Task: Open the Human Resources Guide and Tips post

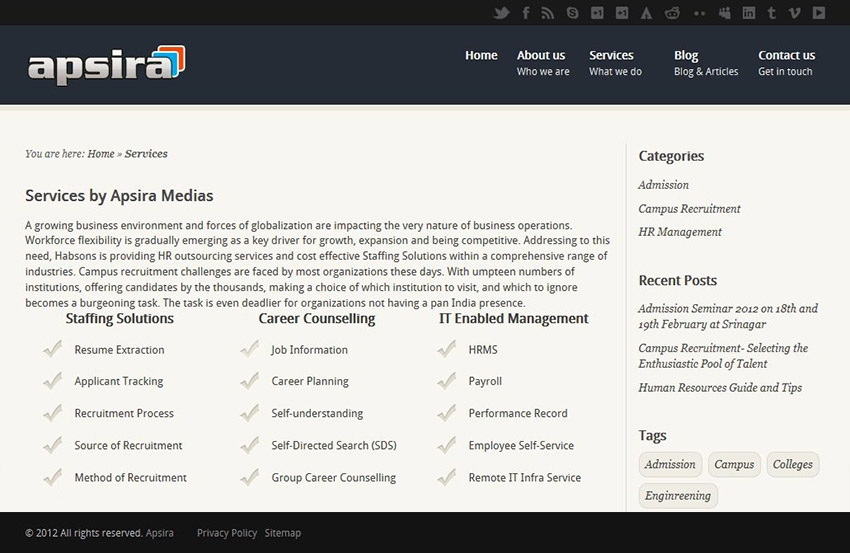Action: pos(720,388)
